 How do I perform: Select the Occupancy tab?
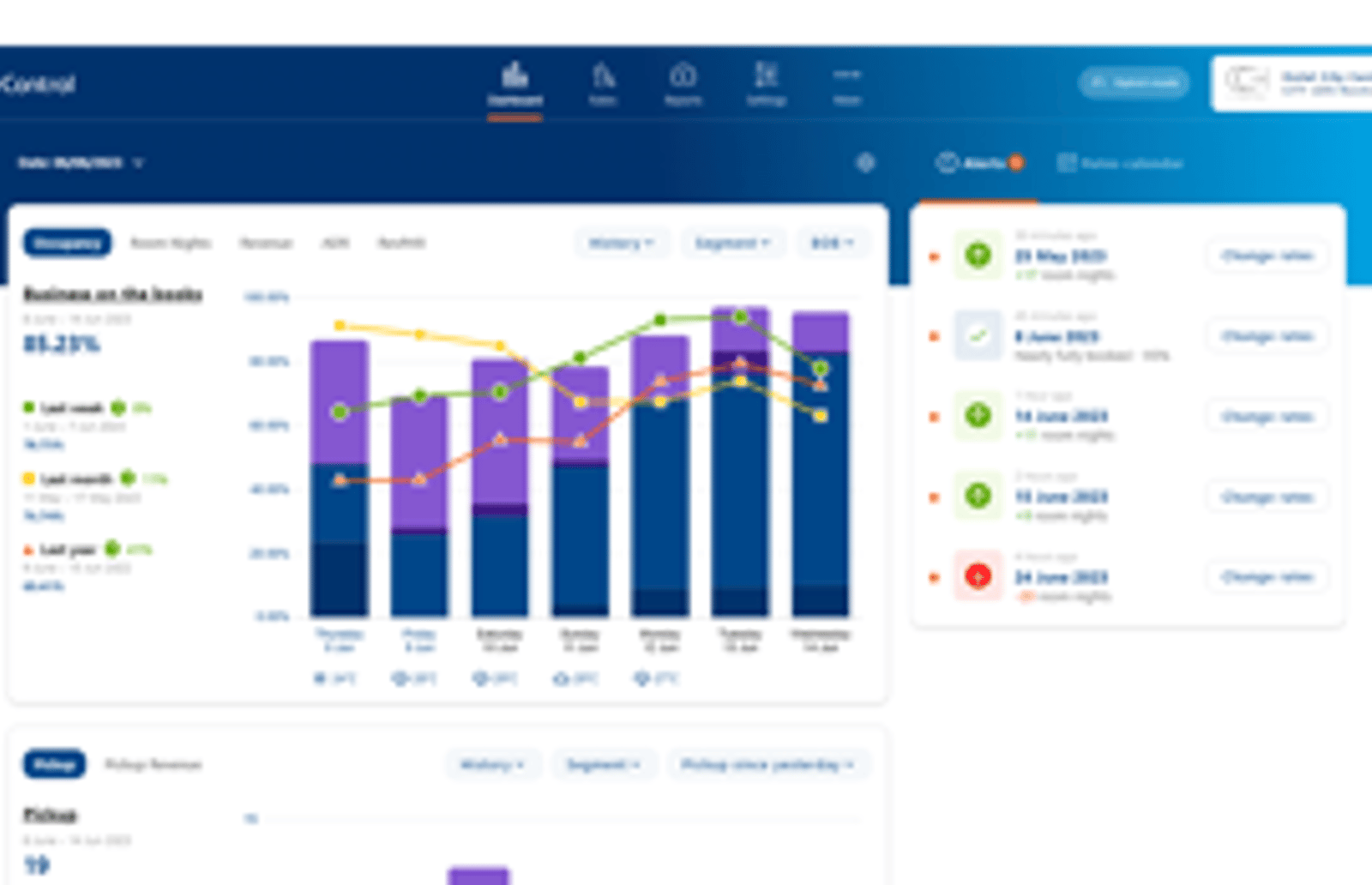[x=67, y=243]
